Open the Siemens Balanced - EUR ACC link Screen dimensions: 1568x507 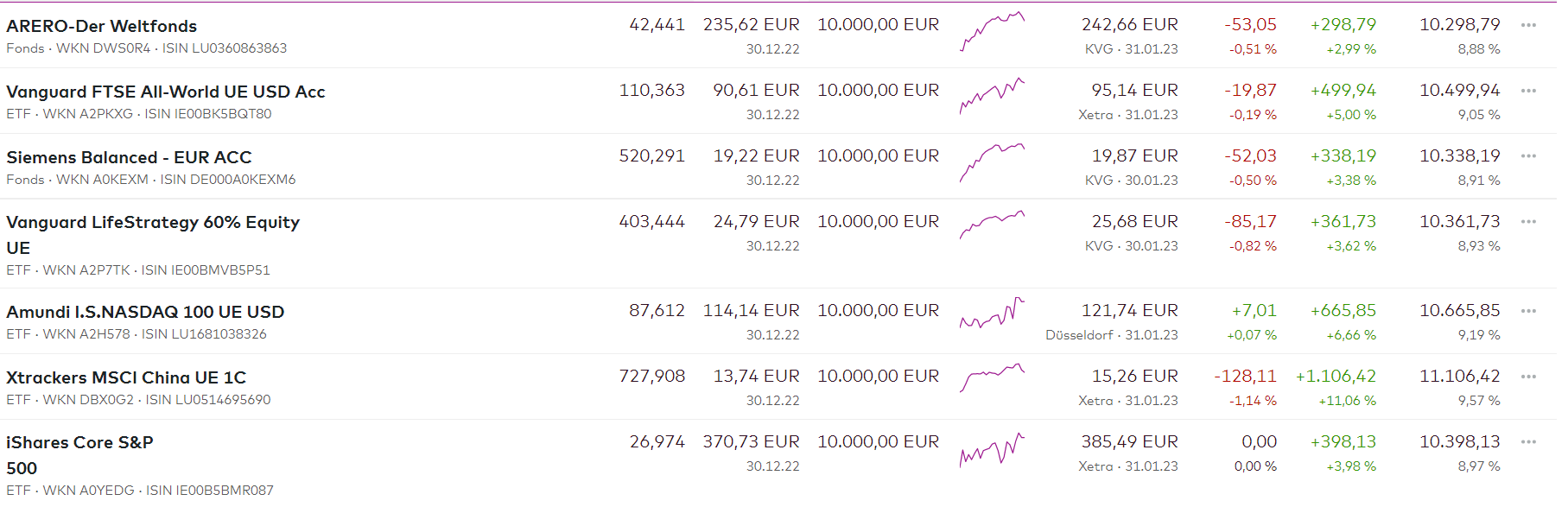point(129,158)
